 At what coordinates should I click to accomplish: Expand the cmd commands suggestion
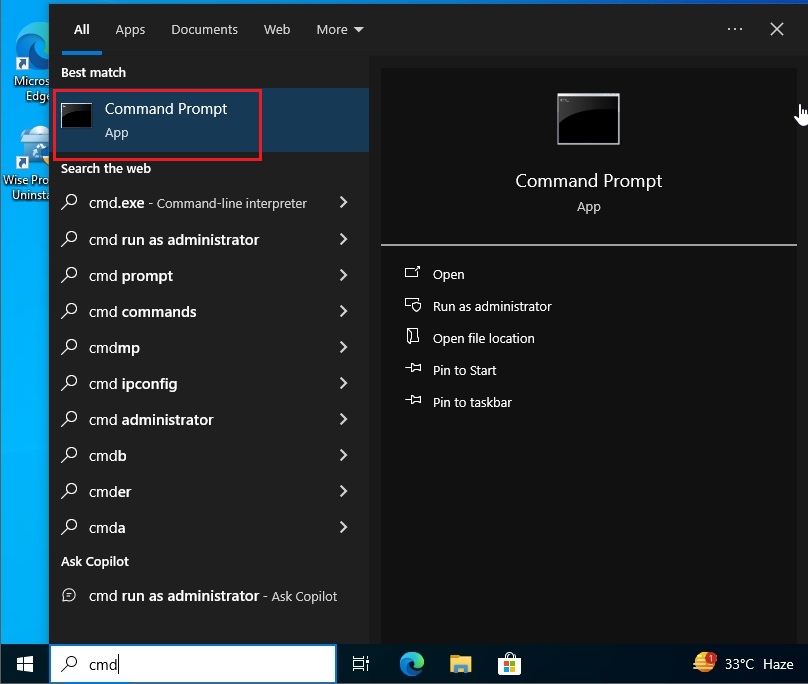pos(345,311)
